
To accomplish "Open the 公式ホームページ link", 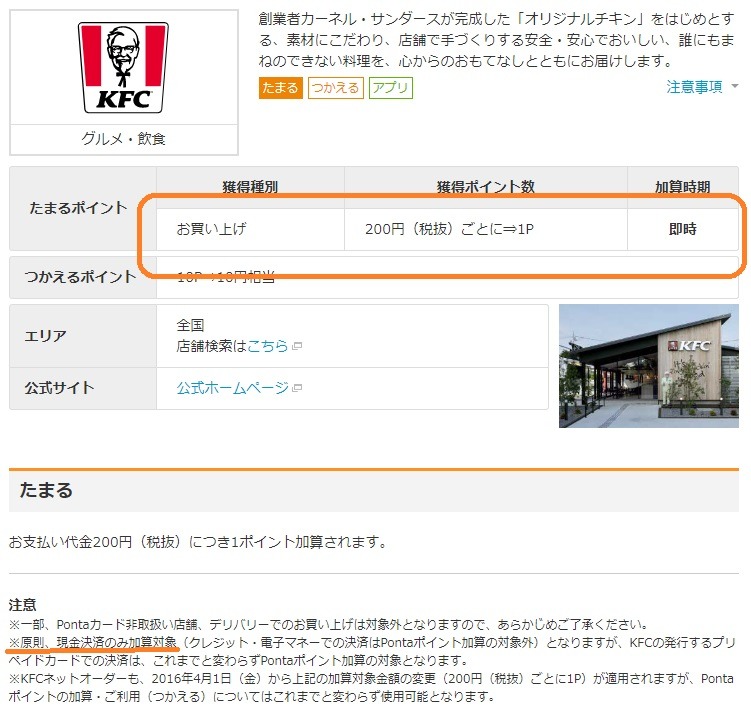I will pos(233,388).
